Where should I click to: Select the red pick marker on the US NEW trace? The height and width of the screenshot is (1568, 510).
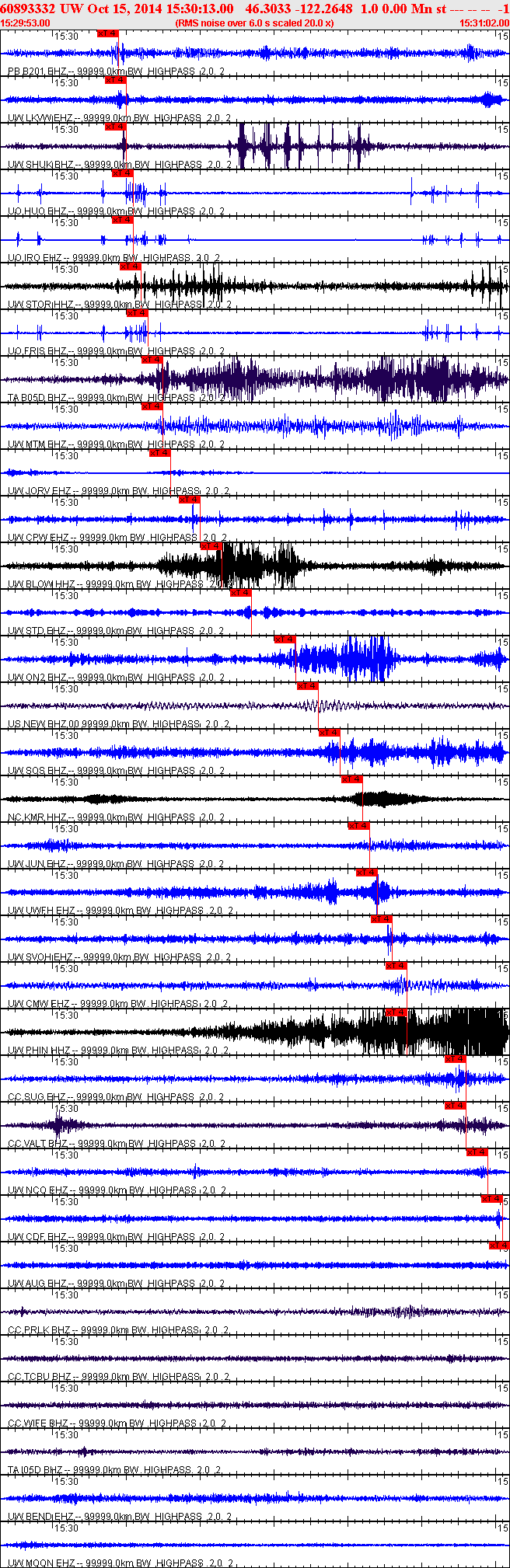[x=307, y=686]
